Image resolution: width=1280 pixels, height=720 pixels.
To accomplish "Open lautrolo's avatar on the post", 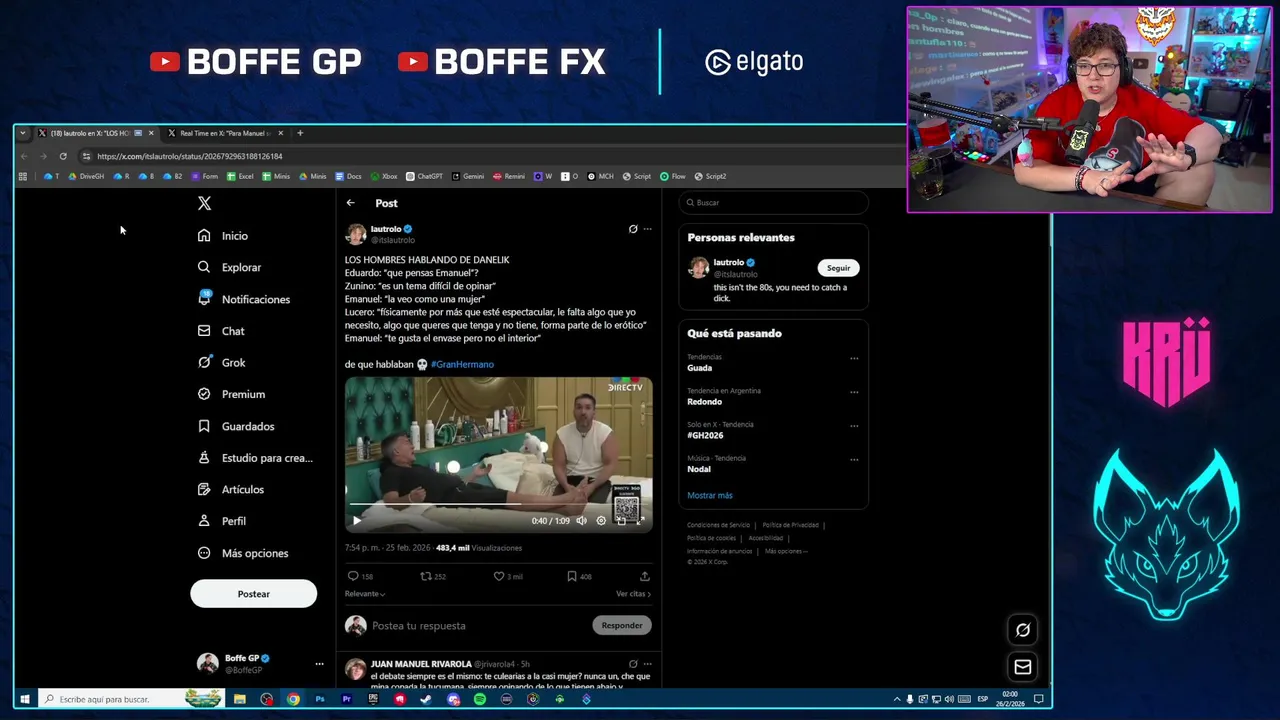I will pyautogui.click(x=355, y=234).
